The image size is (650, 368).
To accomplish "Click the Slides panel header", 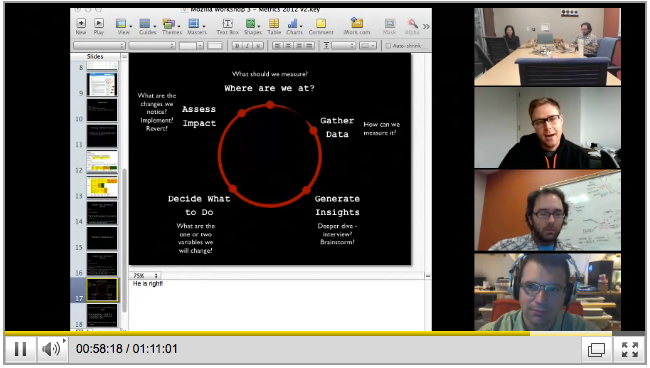I will (x=95, y=56).
